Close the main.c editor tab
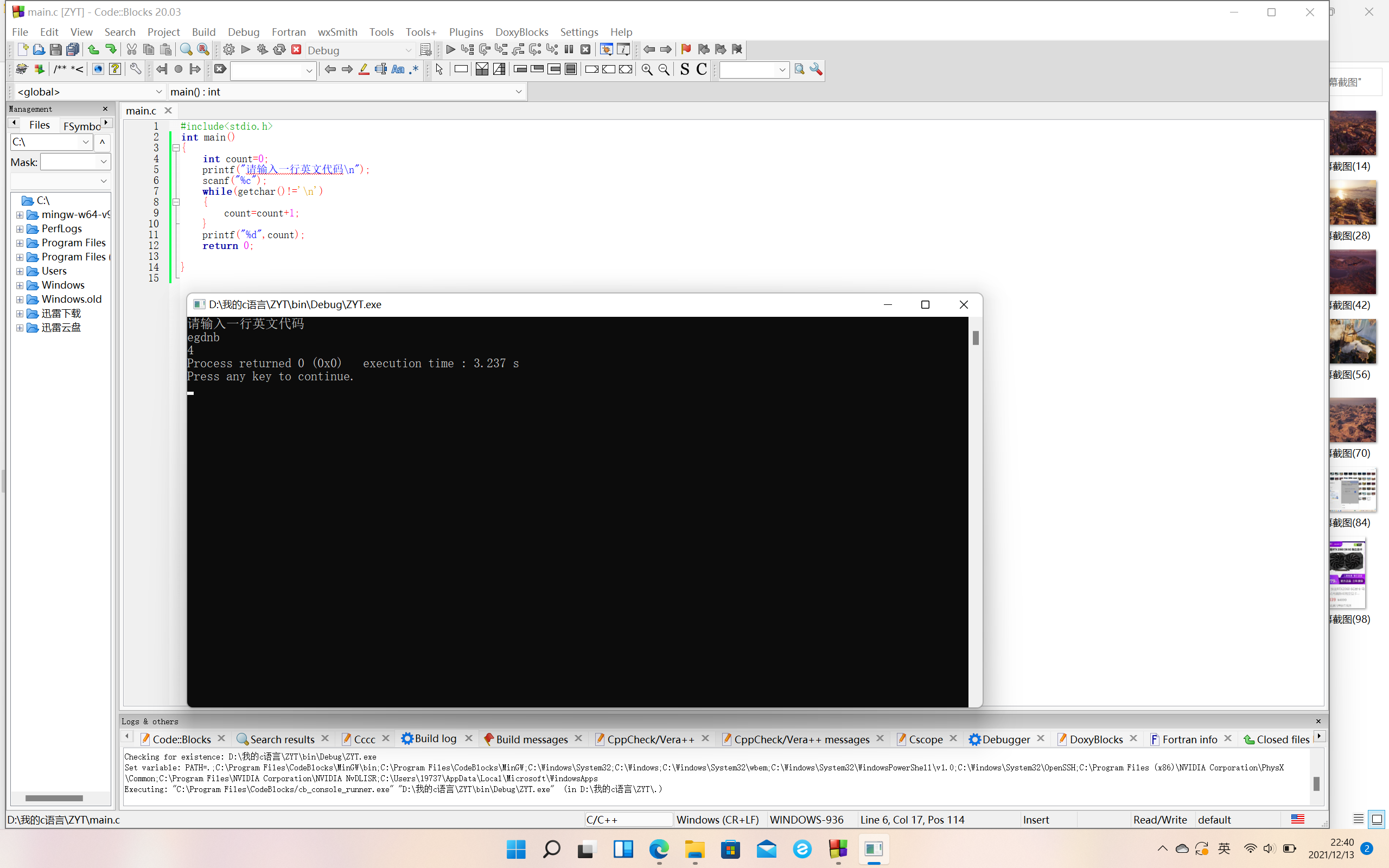The image size is (1389, 868). pos(168,110)
